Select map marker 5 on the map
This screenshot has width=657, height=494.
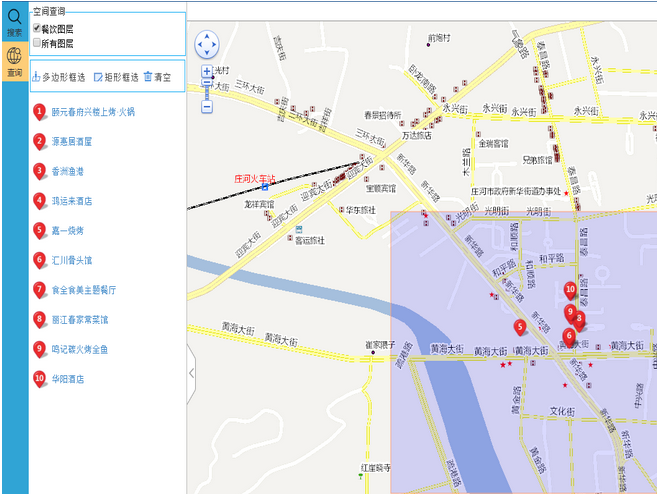(x=520, y=327)
